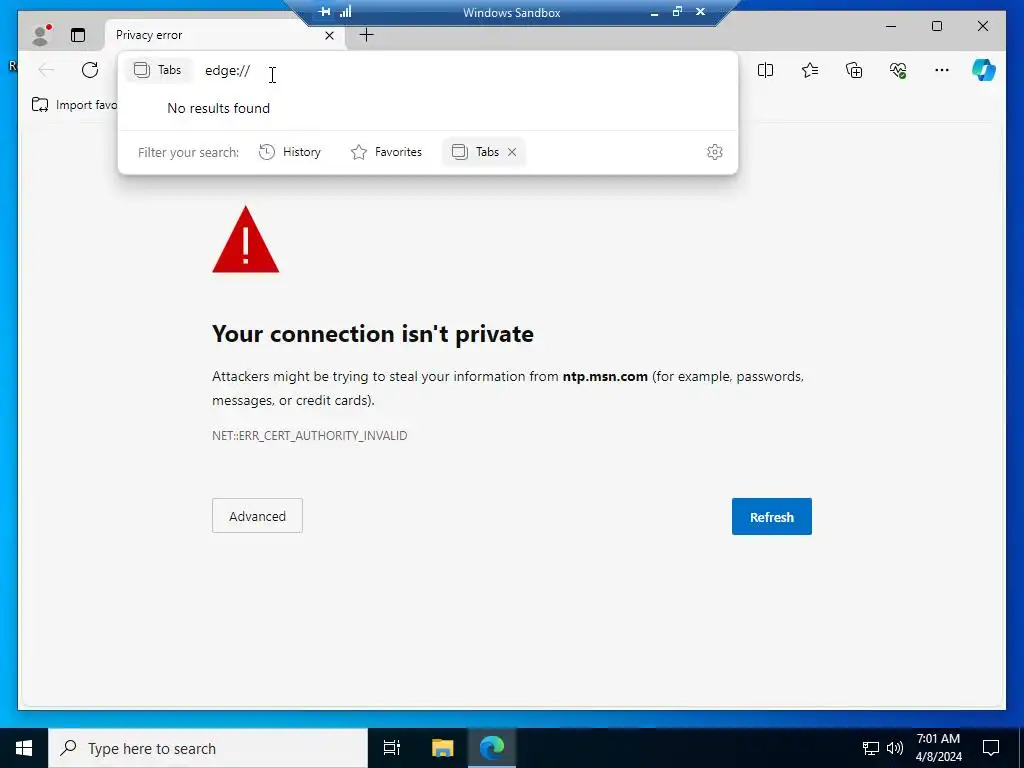
Task: Remove the Tabs search filter
Action: point(512,152)
